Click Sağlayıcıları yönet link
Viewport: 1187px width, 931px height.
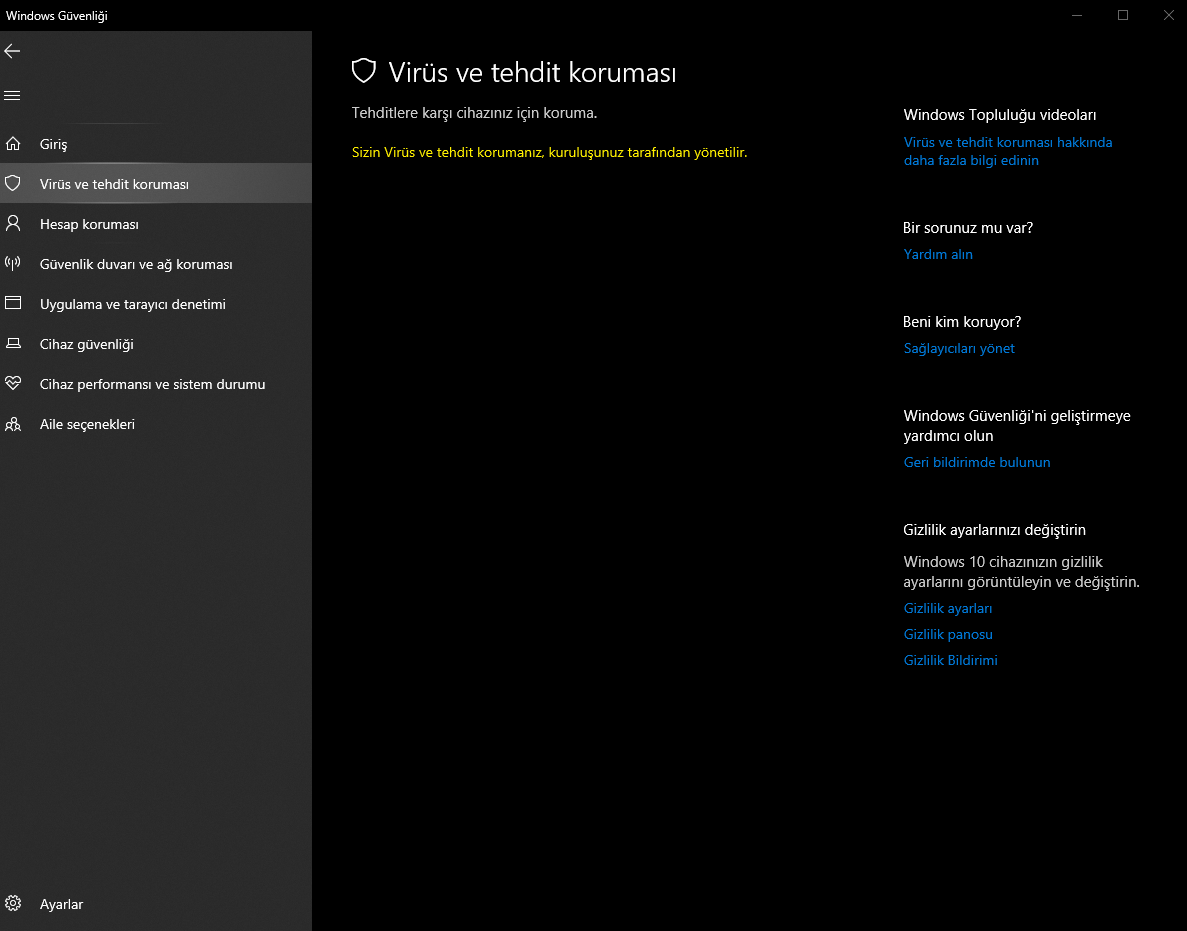click(959, 348)
